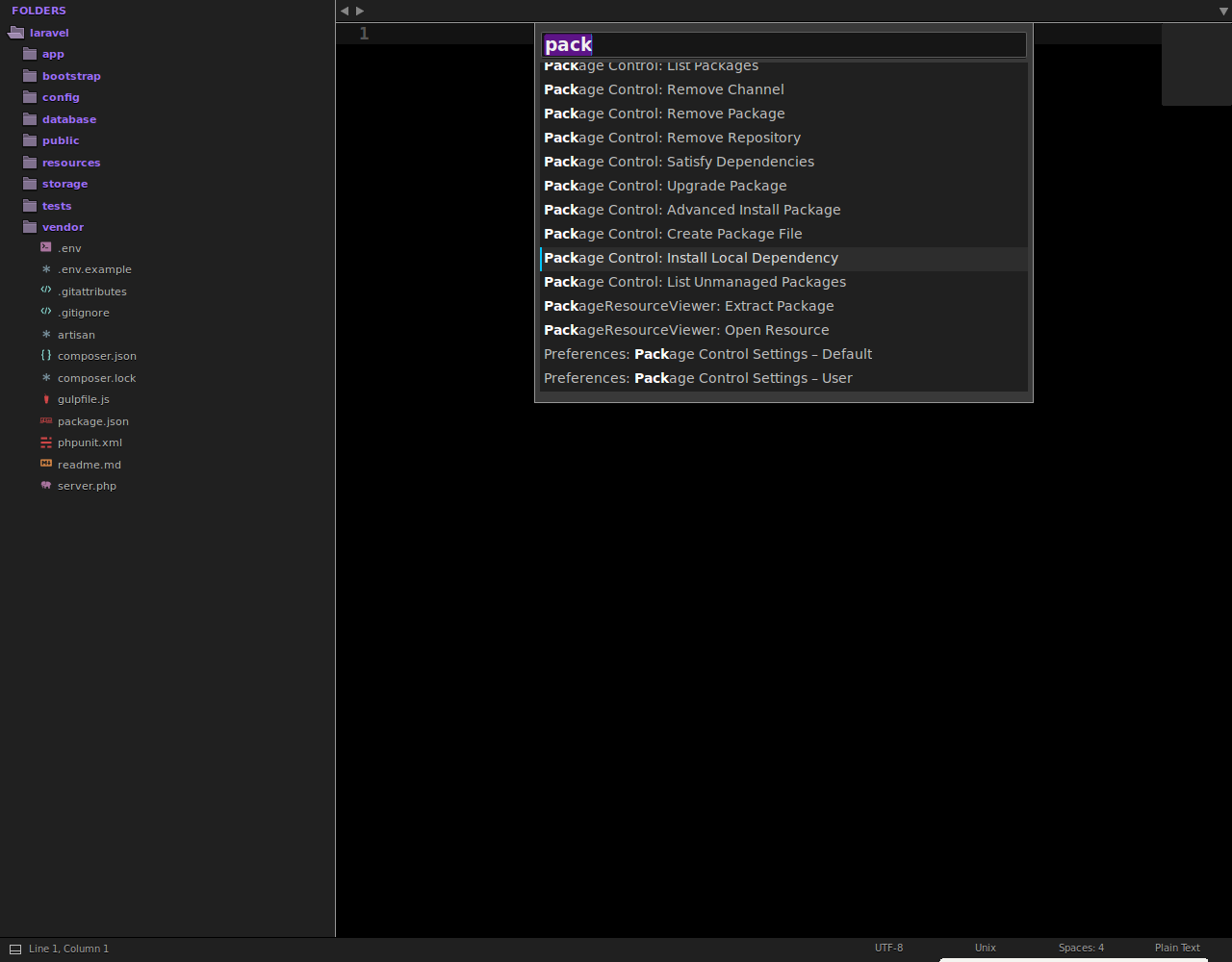Click the .gitattributes code icon

(46, 291)
